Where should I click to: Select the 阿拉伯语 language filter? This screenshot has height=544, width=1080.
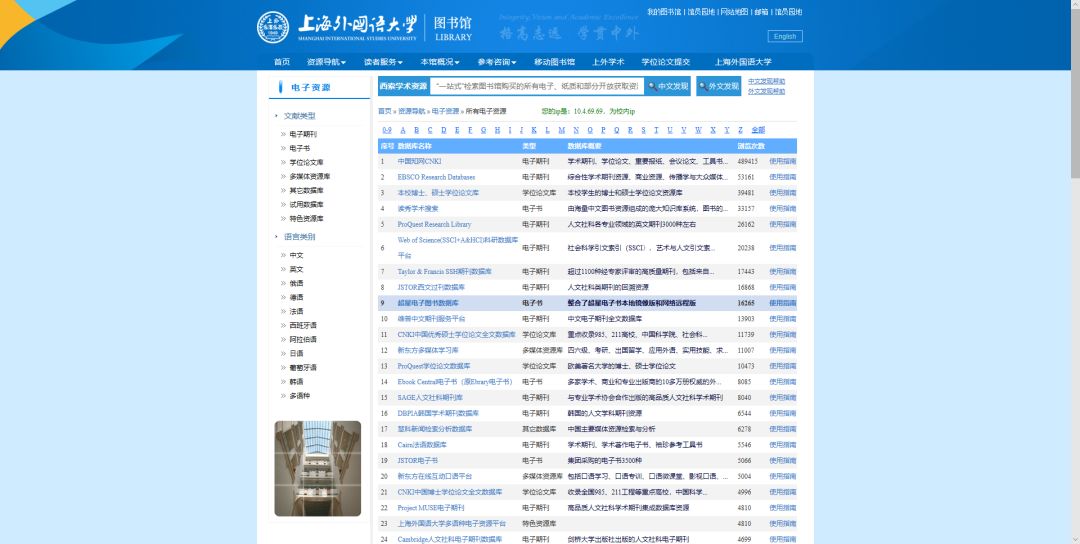point(303,339)
